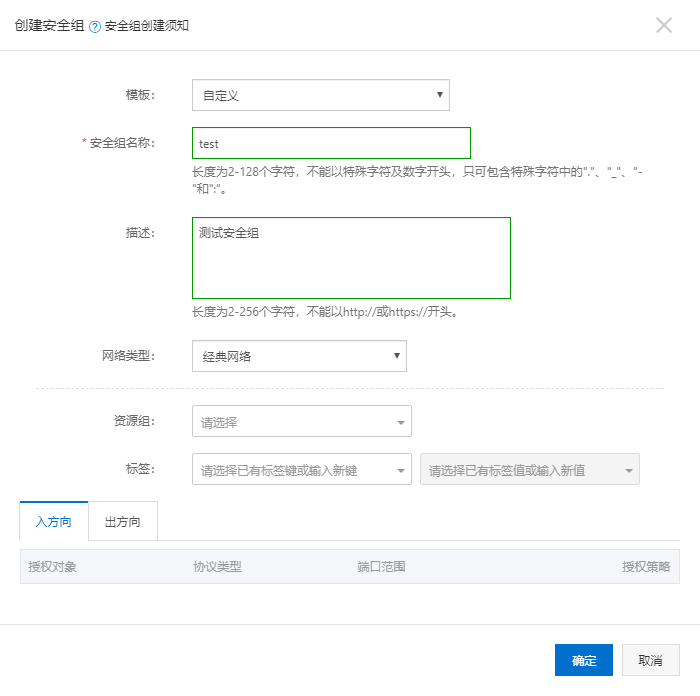Click the 资源组 field label
This screenshot has width=700, height=696.
[134, 421]
